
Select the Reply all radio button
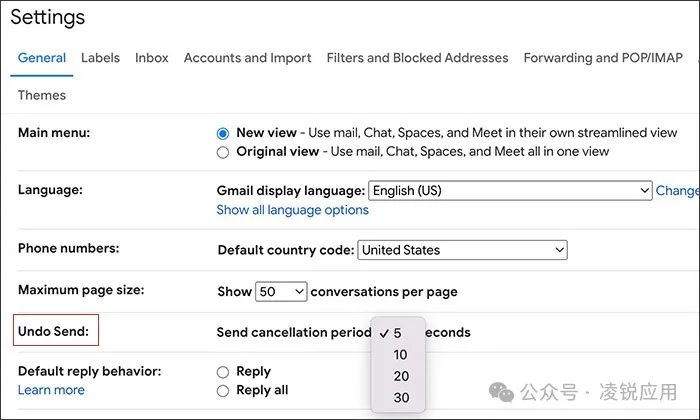pos(223,391)
